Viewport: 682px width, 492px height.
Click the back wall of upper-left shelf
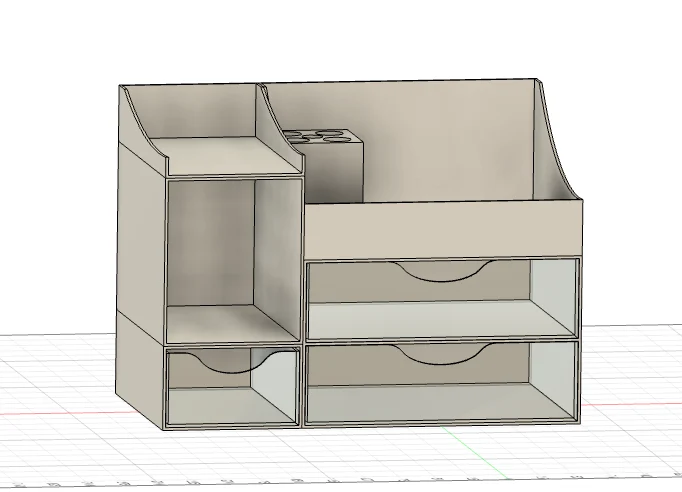click(x=204, y=112)
